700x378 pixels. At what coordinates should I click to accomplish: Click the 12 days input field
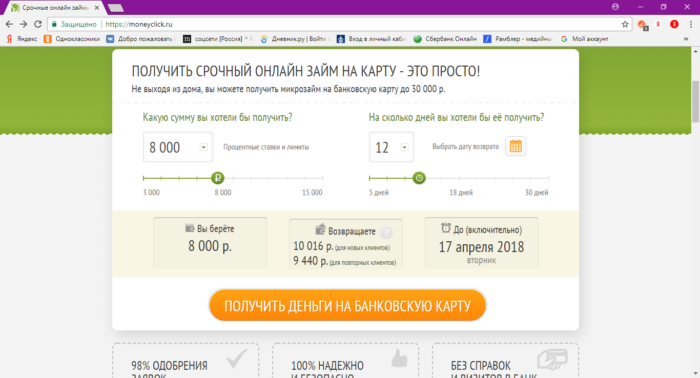click(391, 147)
